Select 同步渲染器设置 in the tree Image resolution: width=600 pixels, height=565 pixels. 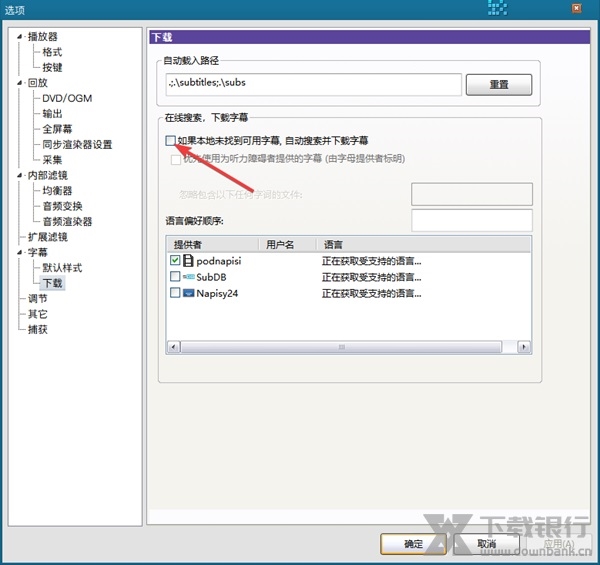coord(77,145)
